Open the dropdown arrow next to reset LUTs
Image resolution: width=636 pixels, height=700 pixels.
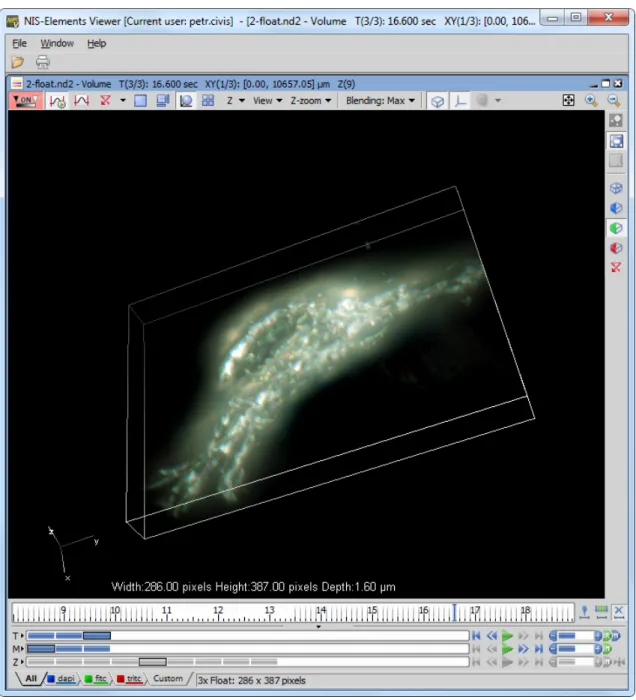[123, 100]
